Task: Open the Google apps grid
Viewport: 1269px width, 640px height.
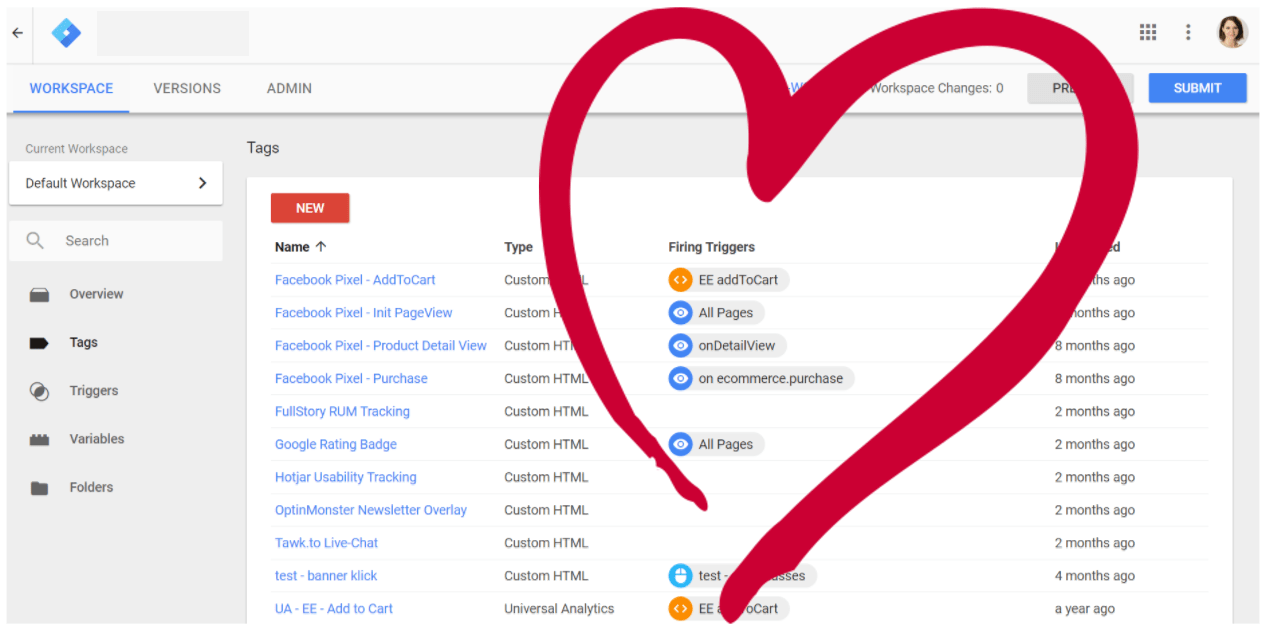Action: (x=1148, y=32)
